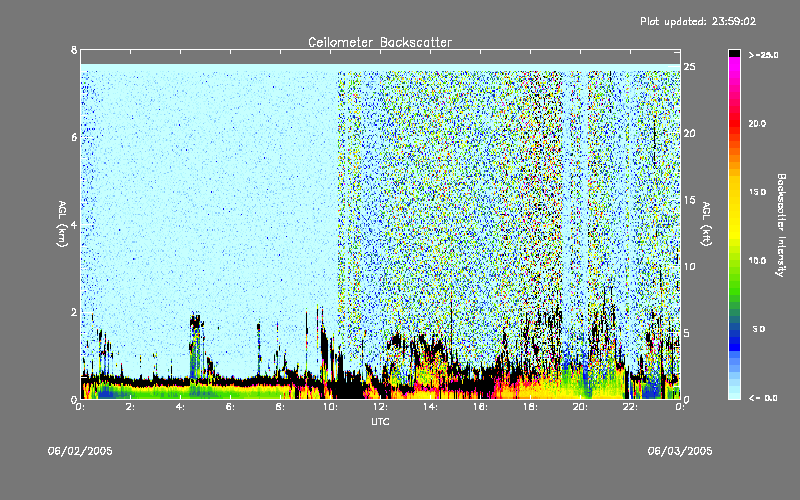This screenshot has height=500, width=800.
Task: Click the "25" kft tick on right axis
Action: [x=689, y=67]
